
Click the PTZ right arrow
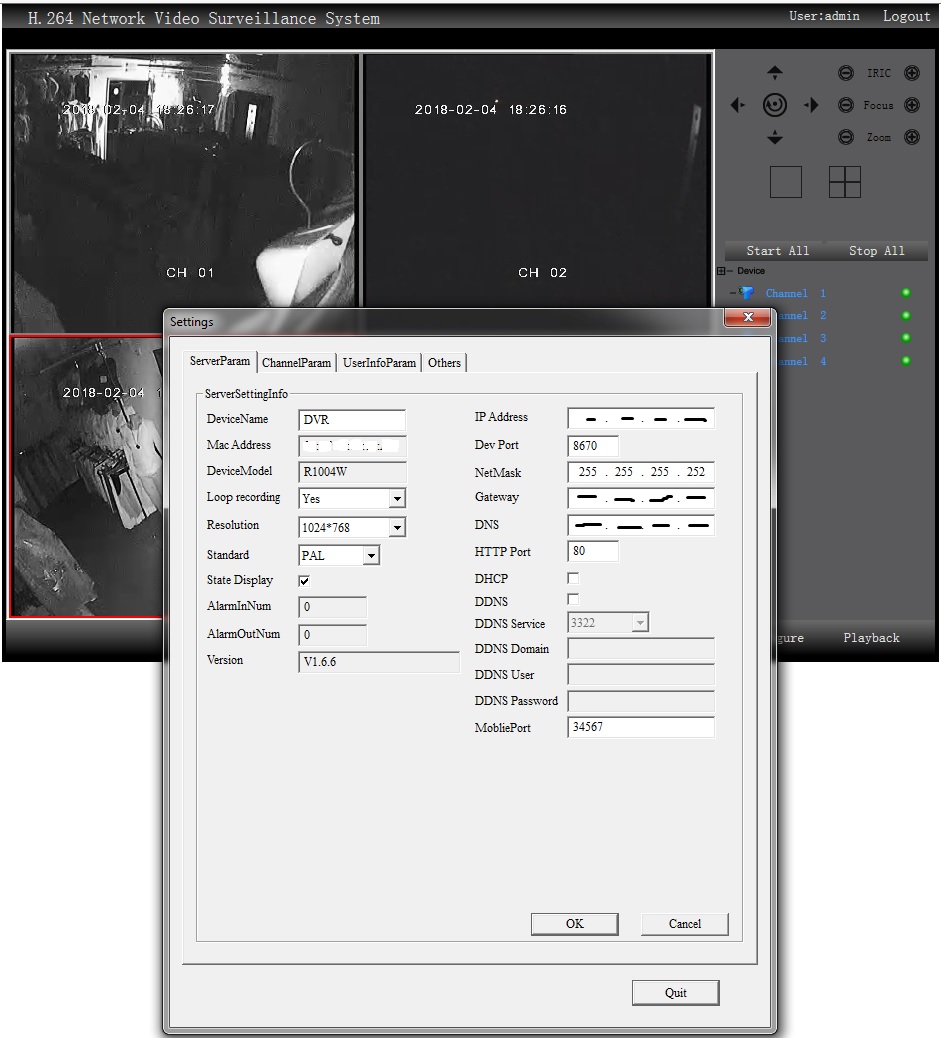click(x=811, y=105)
